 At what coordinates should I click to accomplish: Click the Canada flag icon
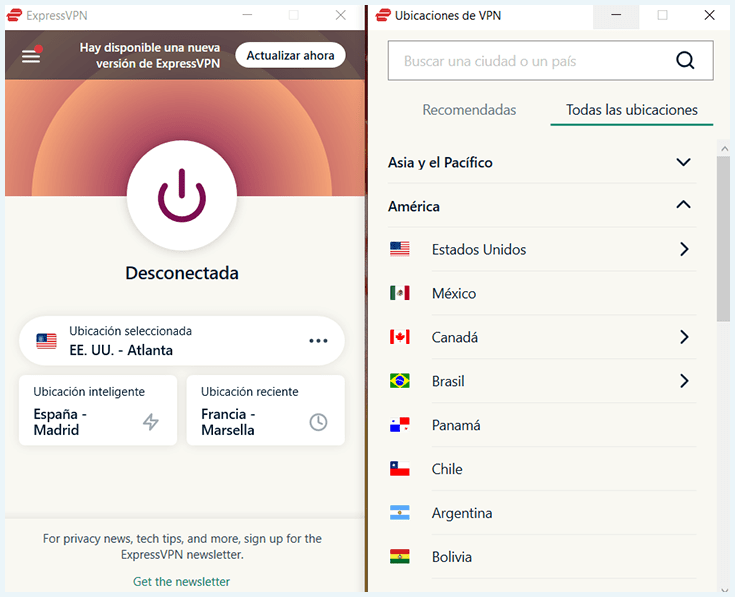coord(399,337)
